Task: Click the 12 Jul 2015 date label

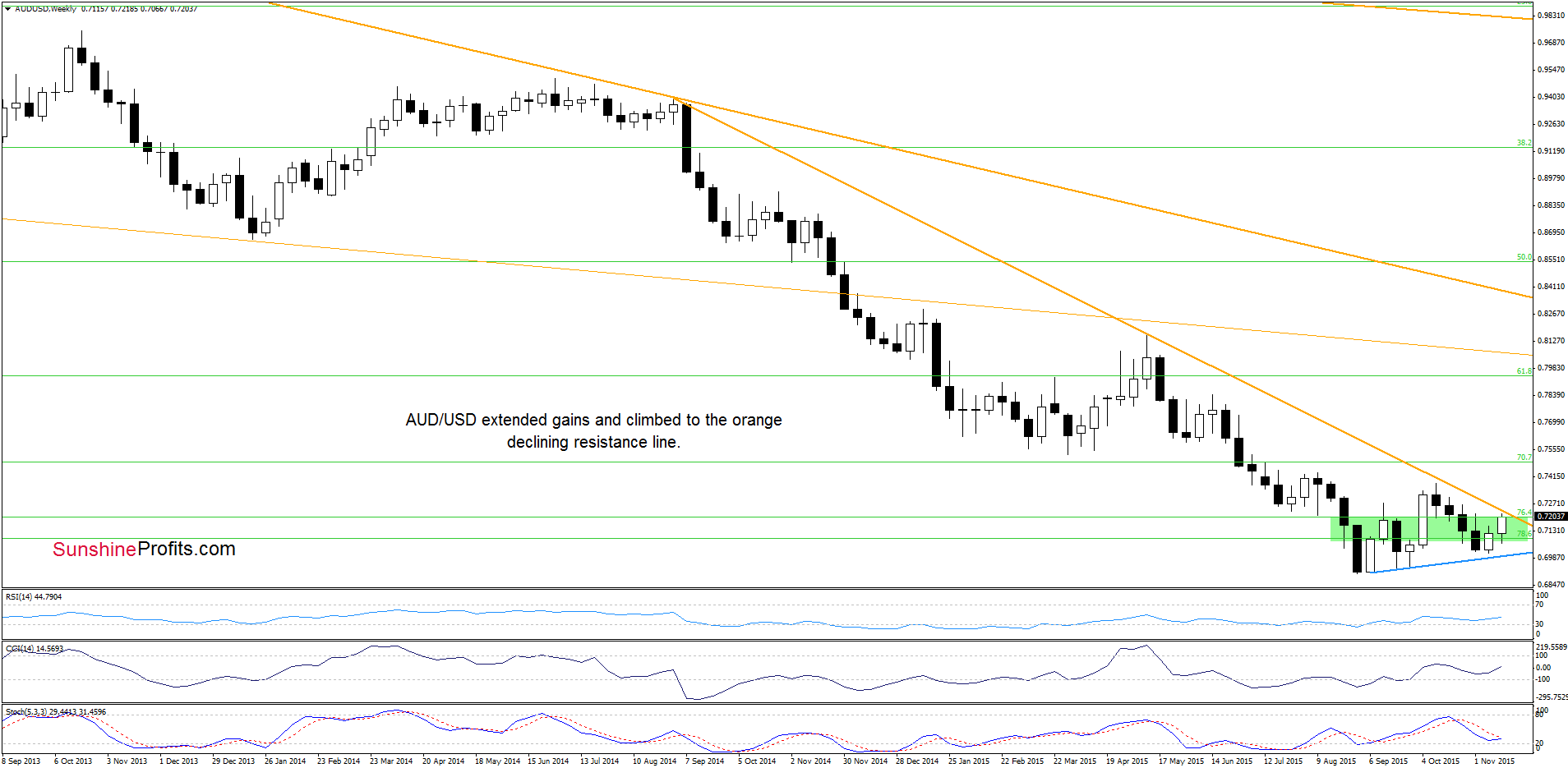Action: click(1284, 761)
